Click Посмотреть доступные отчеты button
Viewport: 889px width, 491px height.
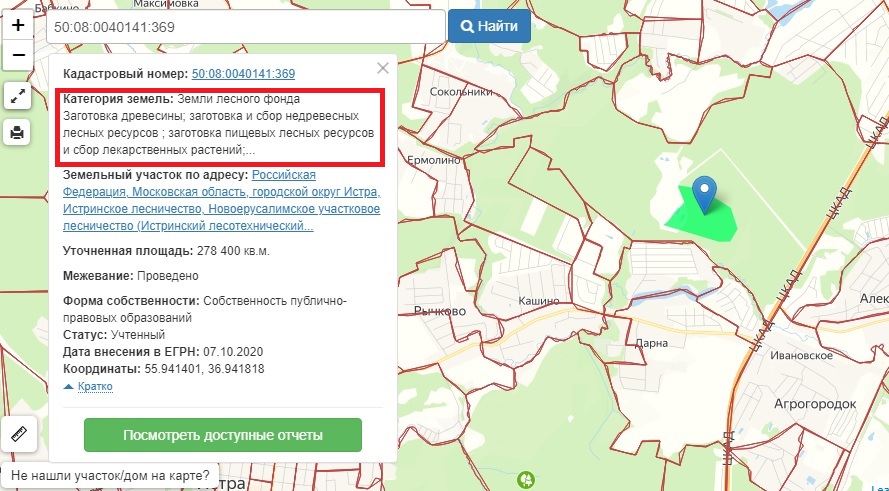tap(222, 436)
